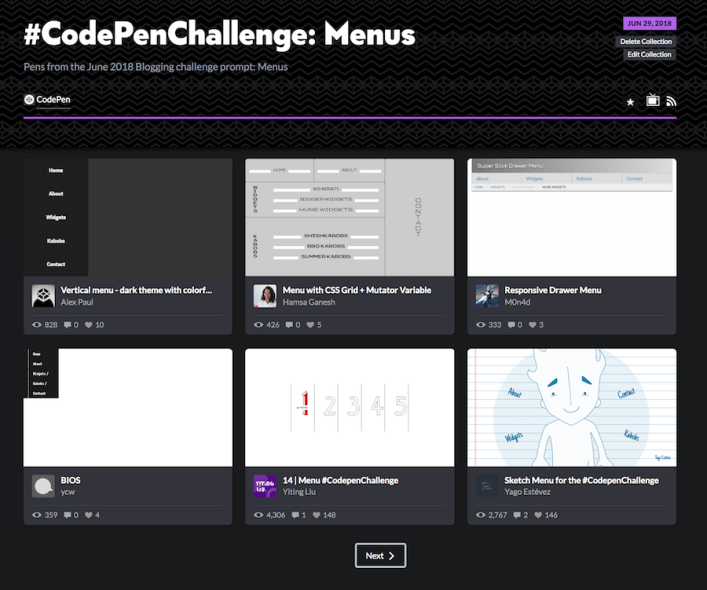Click the CodePen logo icon
Viewport: 707px width, 590px height.
(x=29, y=100)
